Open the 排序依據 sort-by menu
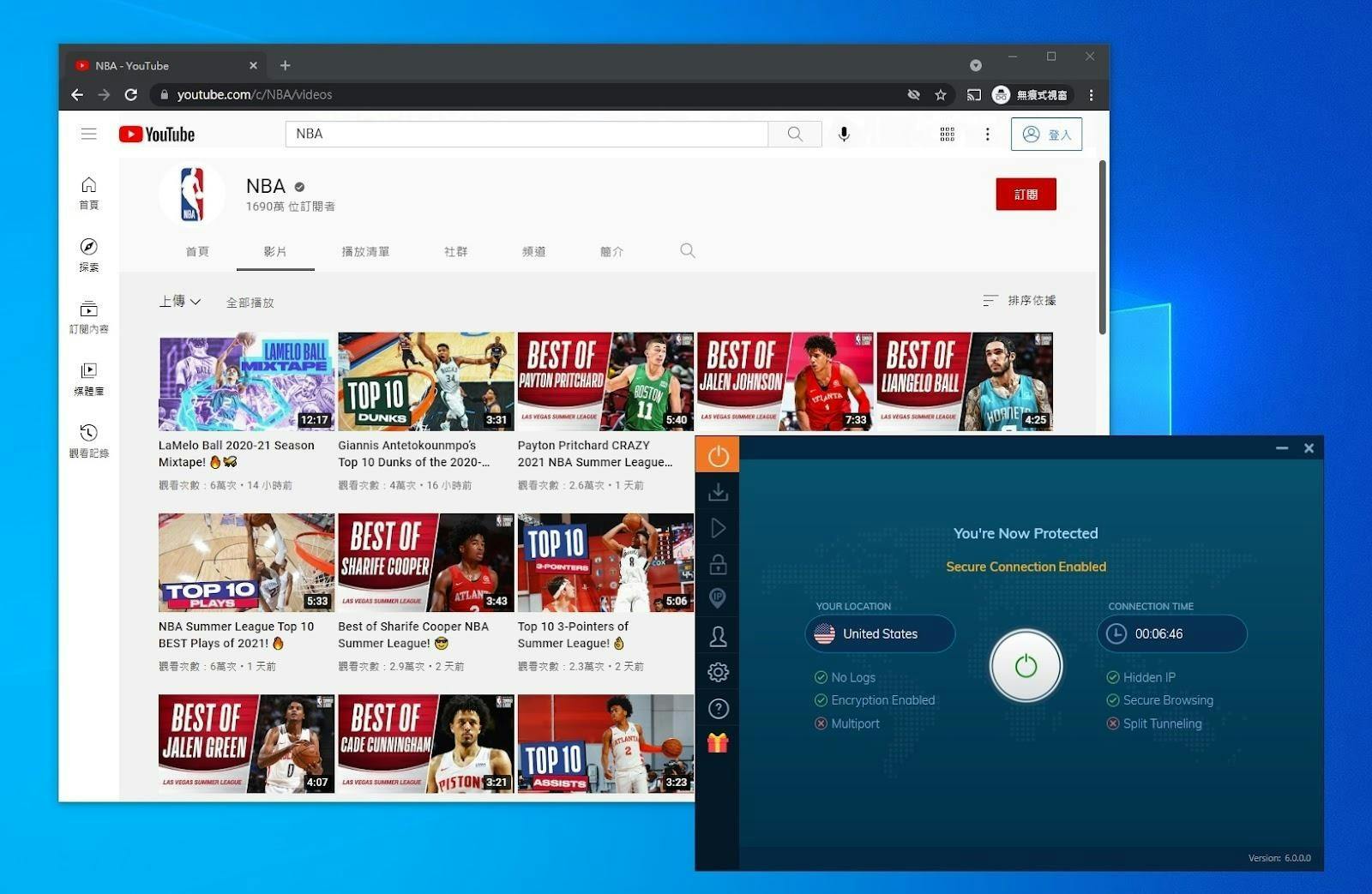 (x=1020, y=301)
